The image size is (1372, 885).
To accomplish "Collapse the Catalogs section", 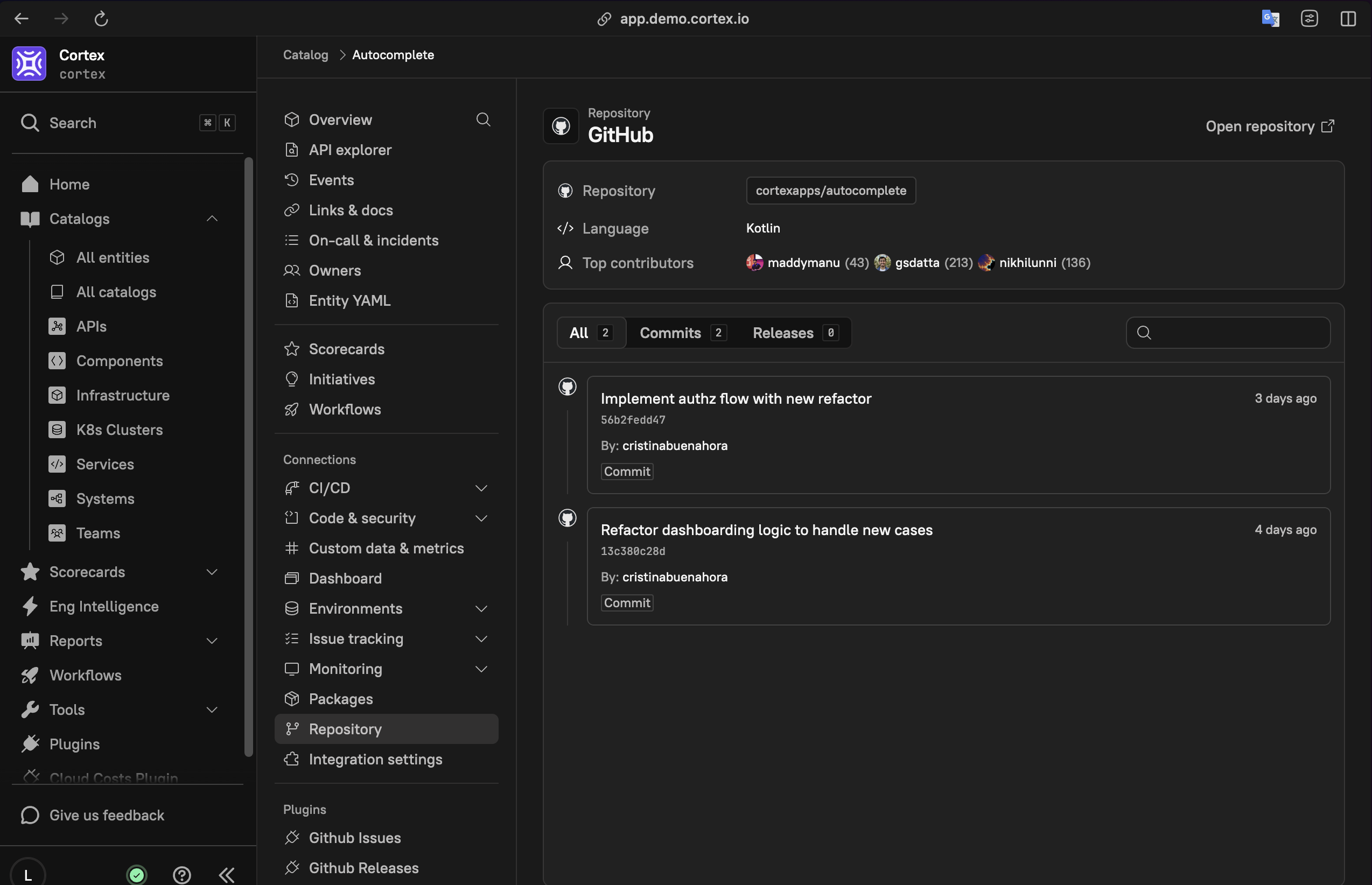I will coord(212,219).
